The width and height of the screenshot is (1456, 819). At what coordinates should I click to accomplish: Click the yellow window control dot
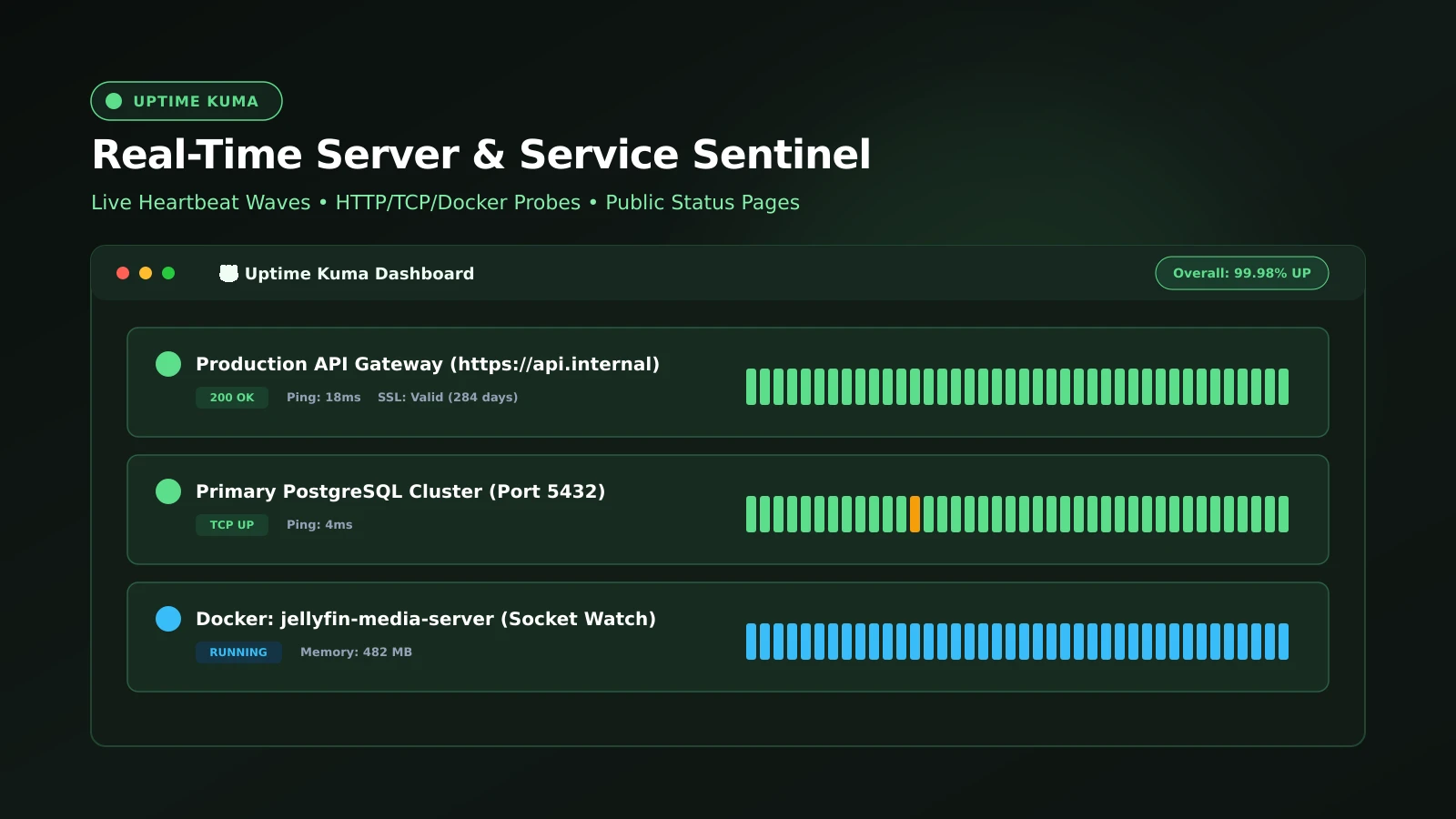pyautogui.click(x=146, y=273)
